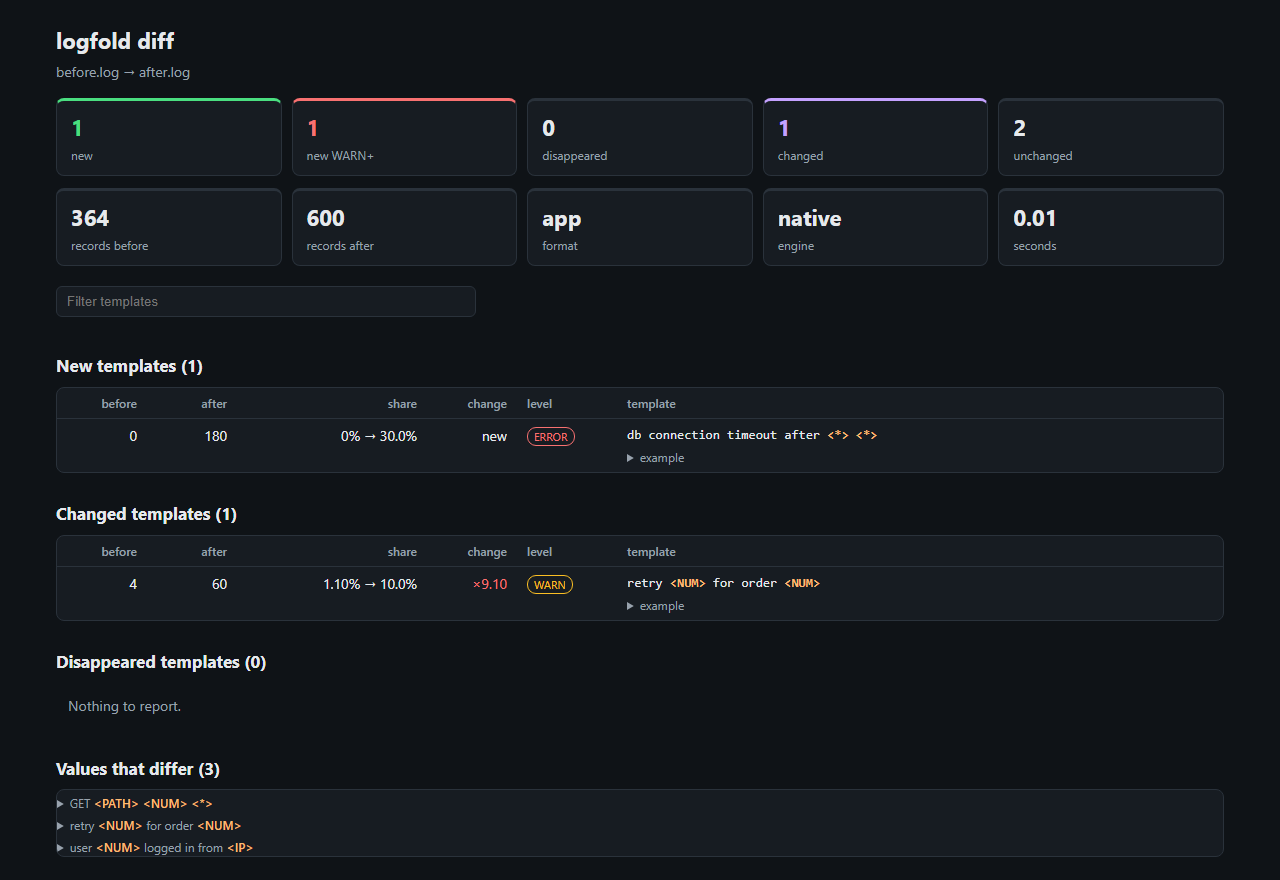Click the '0% → 30.0%' share value

[x=379, y=436]
